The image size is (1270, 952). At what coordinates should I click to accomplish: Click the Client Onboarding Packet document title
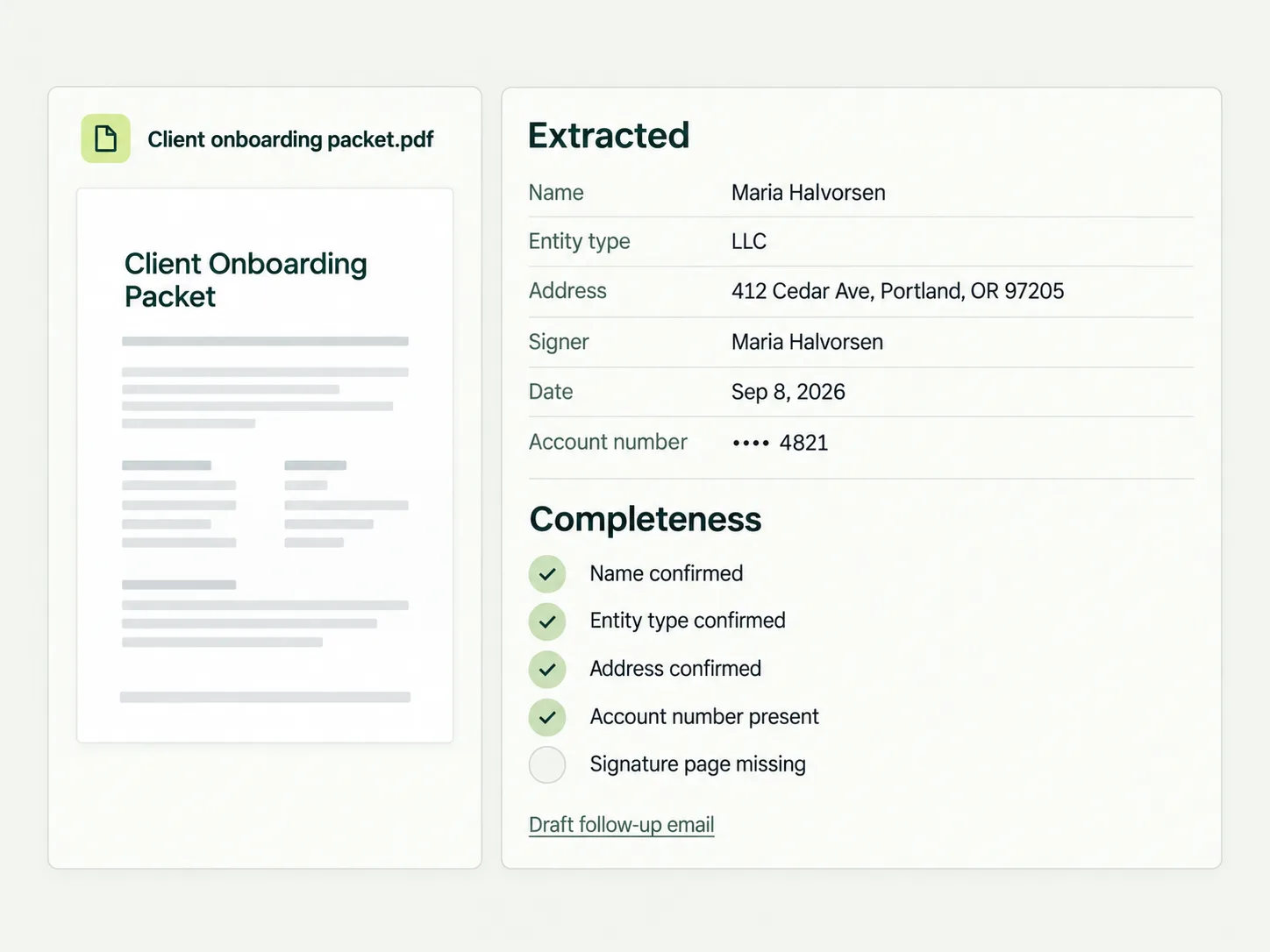pyautogui.click(x=246, y=280)
